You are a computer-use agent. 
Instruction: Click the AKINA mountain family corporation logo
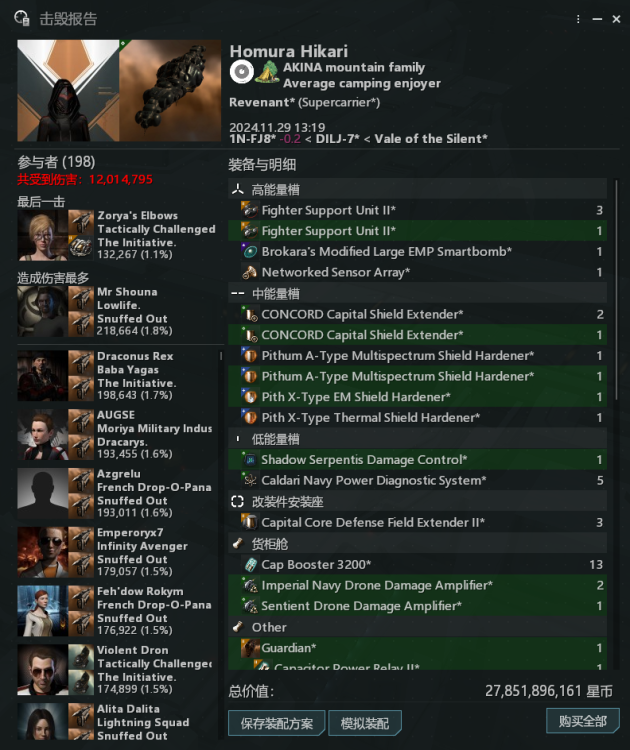click(x=242, y=72)
